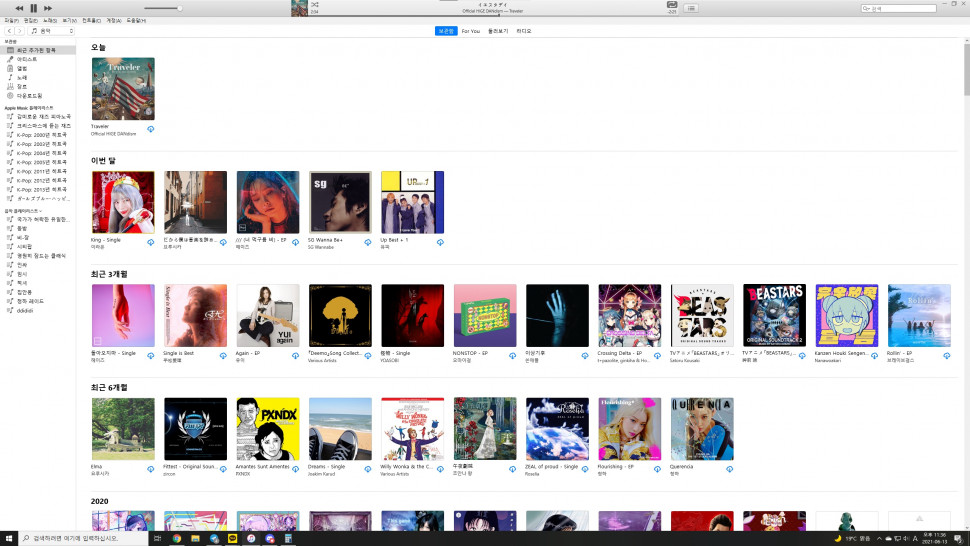The width and height of the screenshot is (970, 546).
Task: Pause the current song
Action: click(33, 8)
